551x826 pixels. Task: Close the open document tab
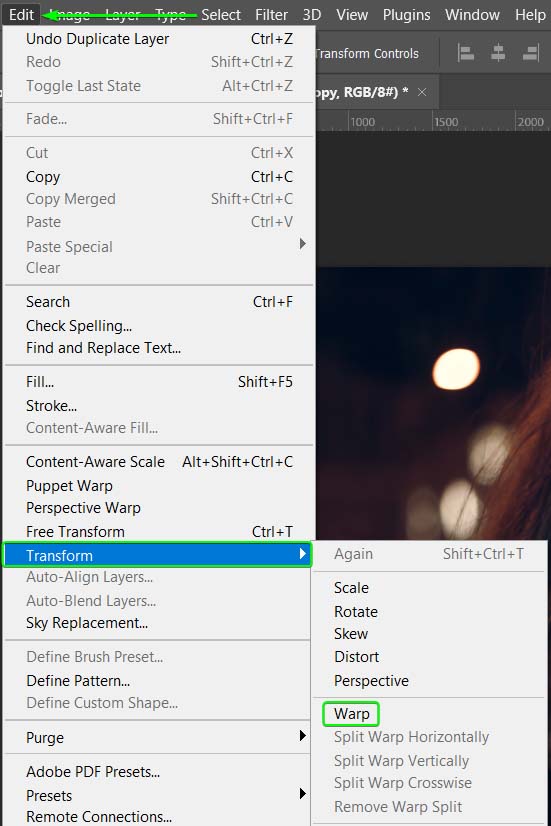pyautogui.click(x=422, y=92)
